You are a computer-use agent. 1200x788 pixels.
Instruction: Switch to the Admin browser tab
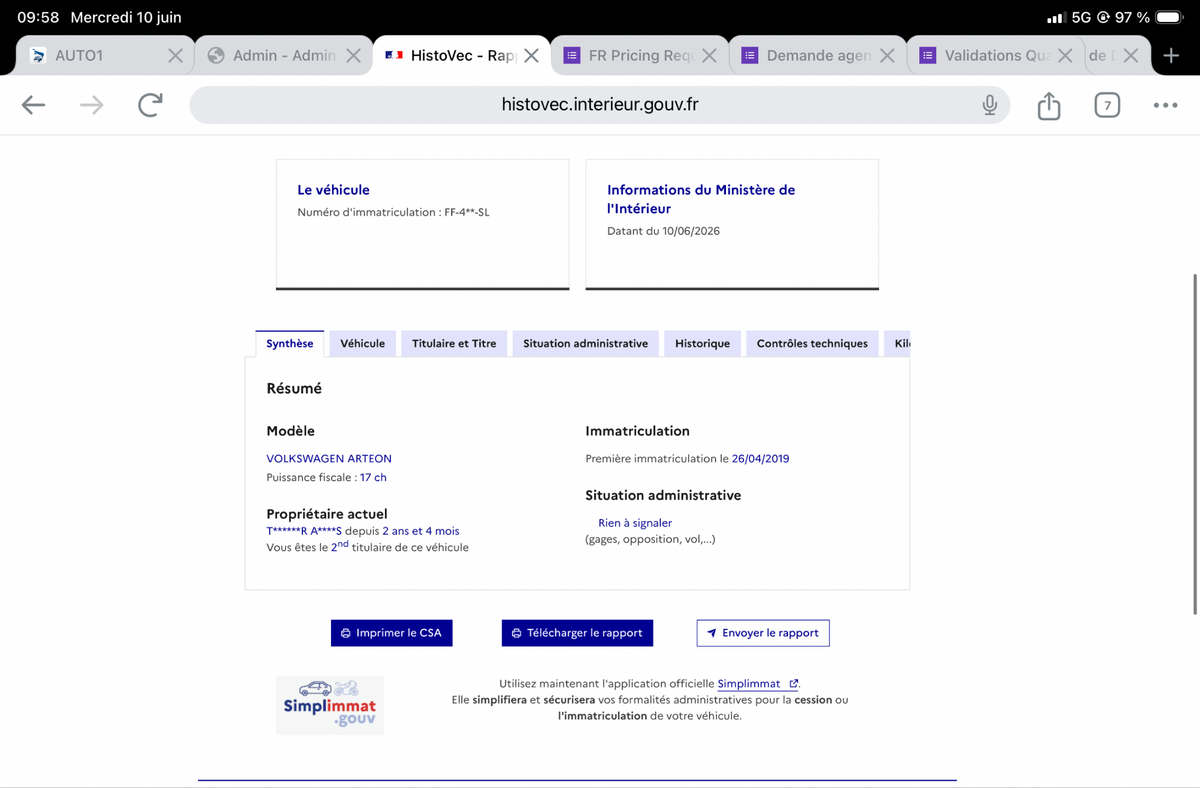[x=272, y=56]
